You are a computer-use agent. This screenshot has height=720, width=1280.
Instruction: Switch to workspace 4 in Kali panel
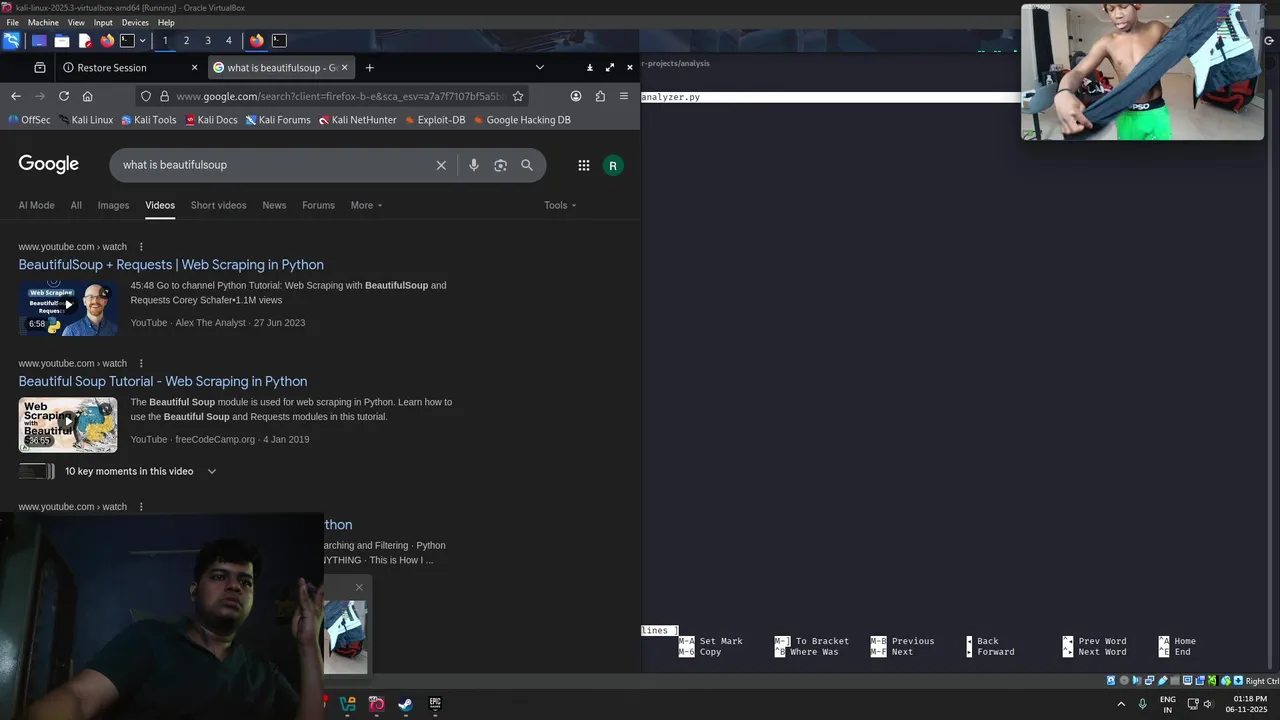tap(229, 41)
